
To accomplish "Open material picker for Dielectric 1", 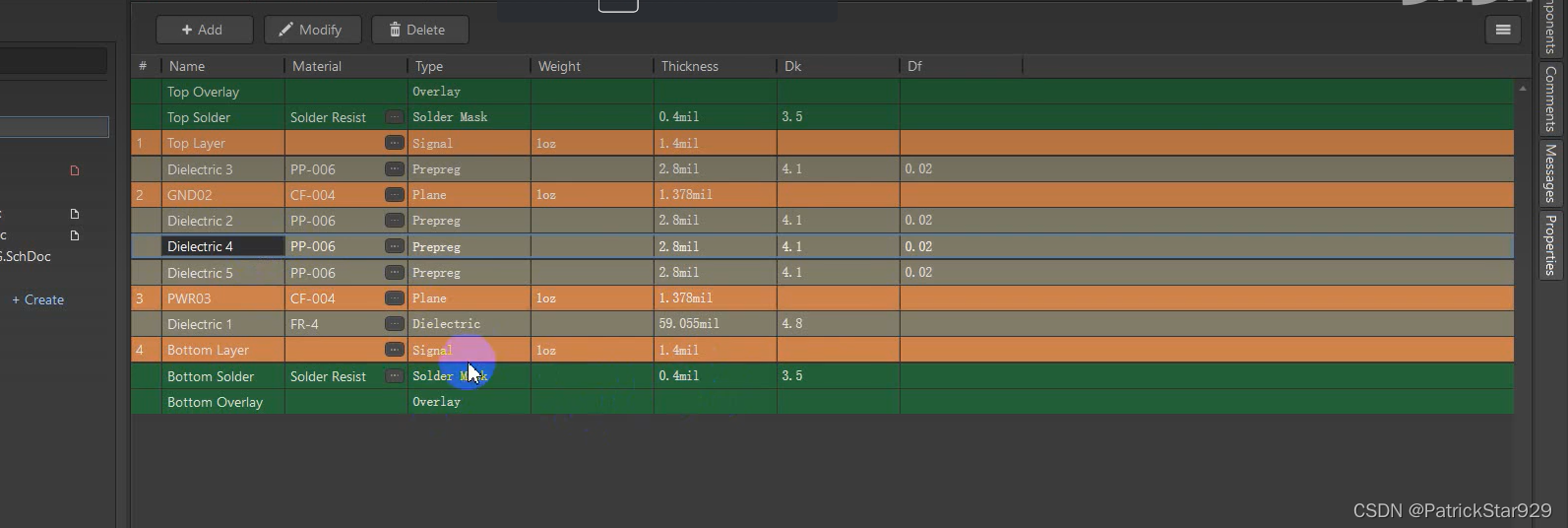I will click(x=394, y=323).
